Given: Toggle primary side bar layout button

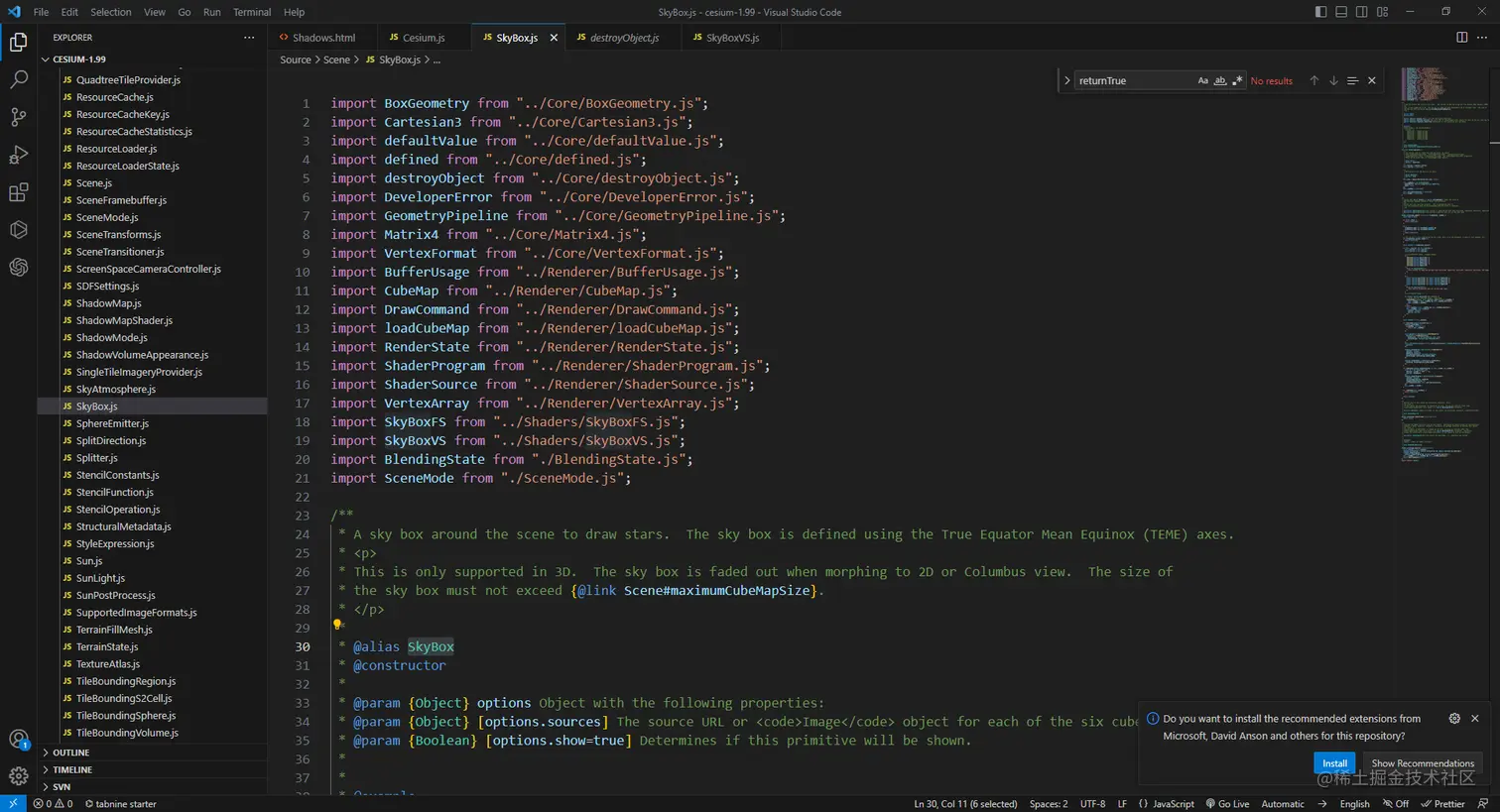Looking at the screenshot, I should point(1320,12).
